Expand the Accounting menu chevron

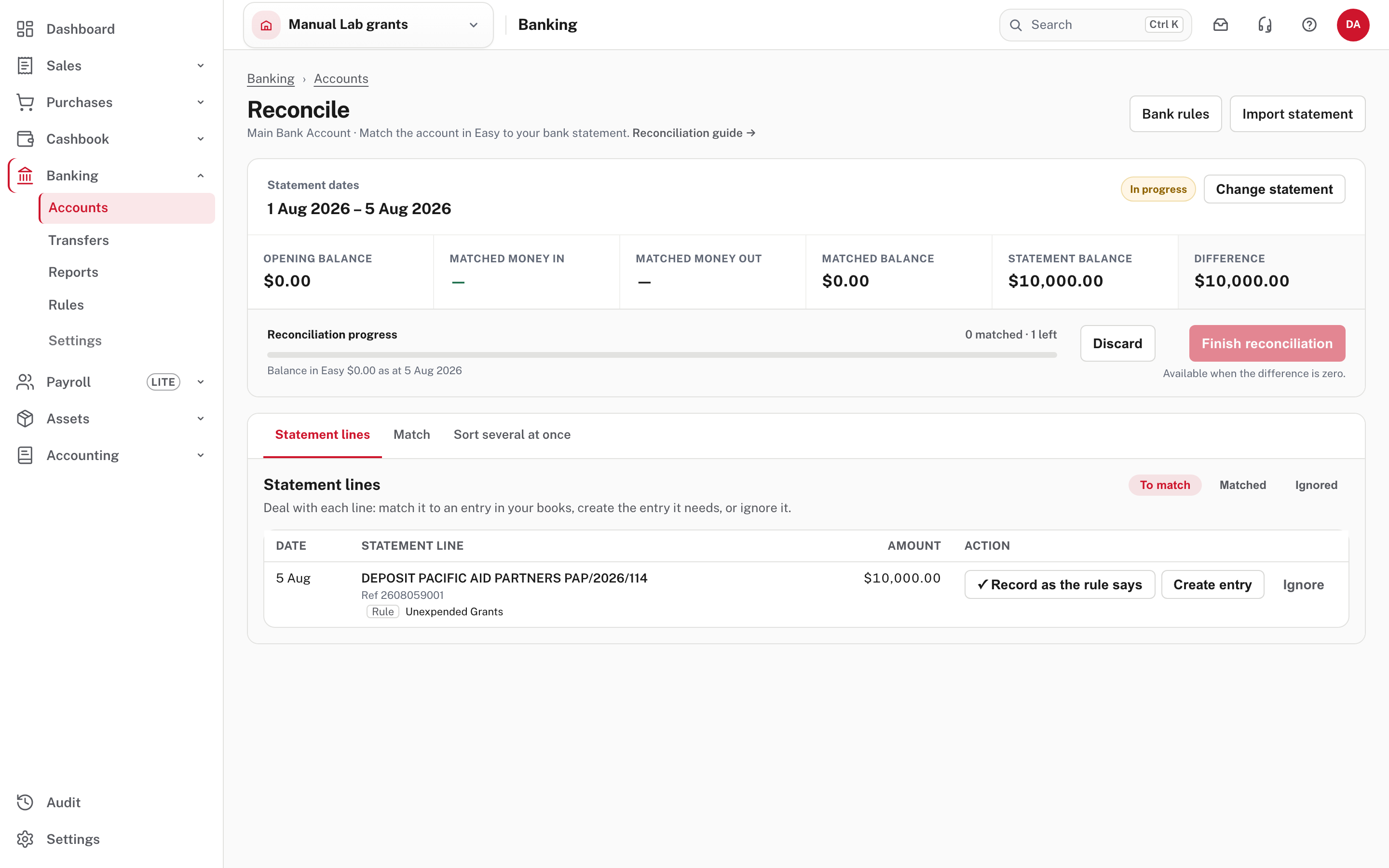click(x=201, y=455)
